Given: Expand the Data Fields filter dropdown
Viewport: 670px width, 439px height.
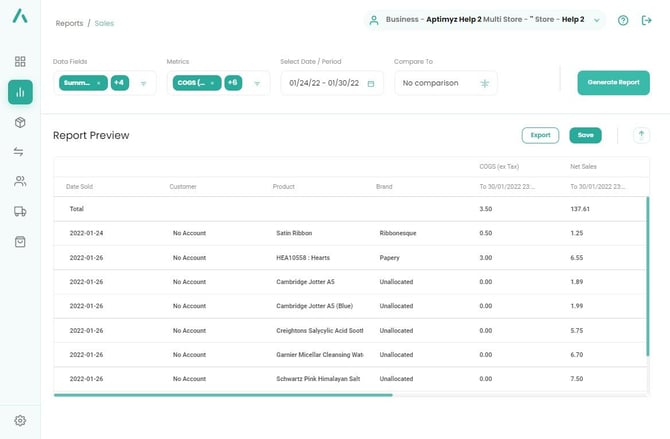Looking at the screenshot, I should pyautogui.click(x=143, y=84).
